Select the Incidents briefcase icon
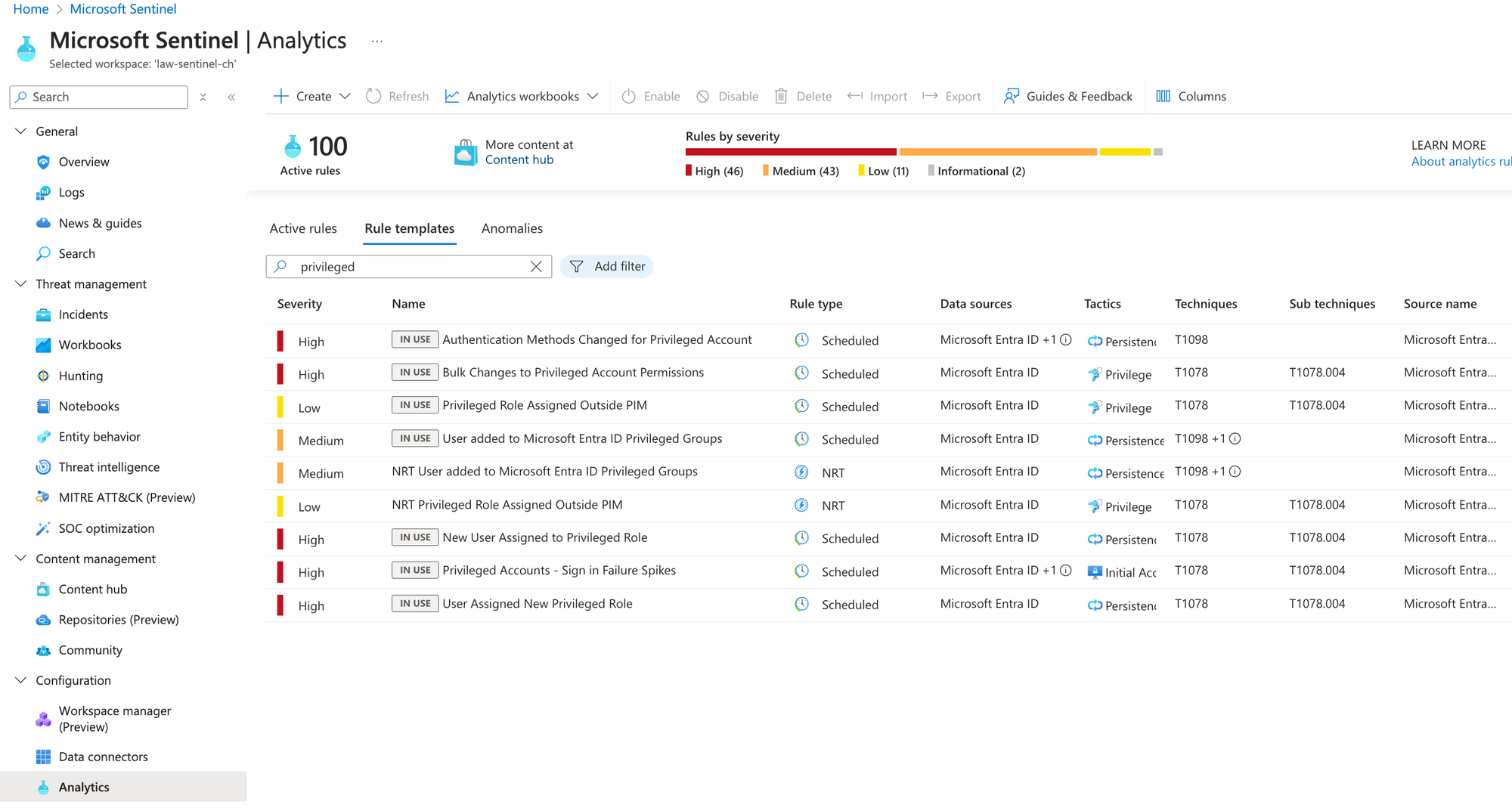 tap(43, 314)
